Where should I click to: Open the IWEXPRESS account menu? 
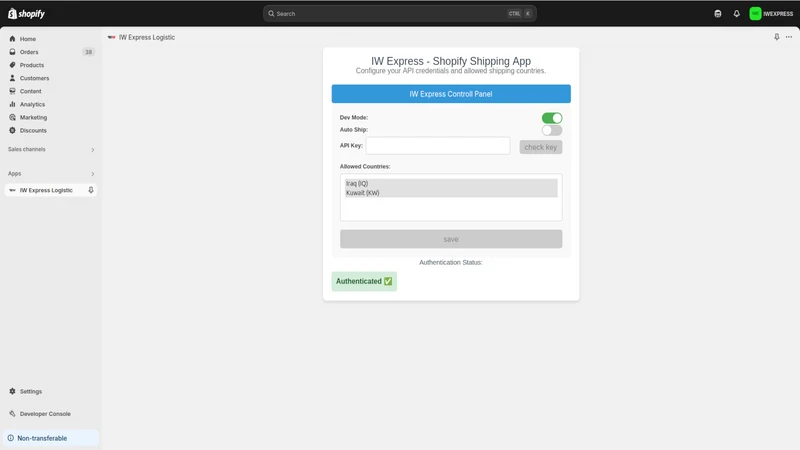point(771,14)
